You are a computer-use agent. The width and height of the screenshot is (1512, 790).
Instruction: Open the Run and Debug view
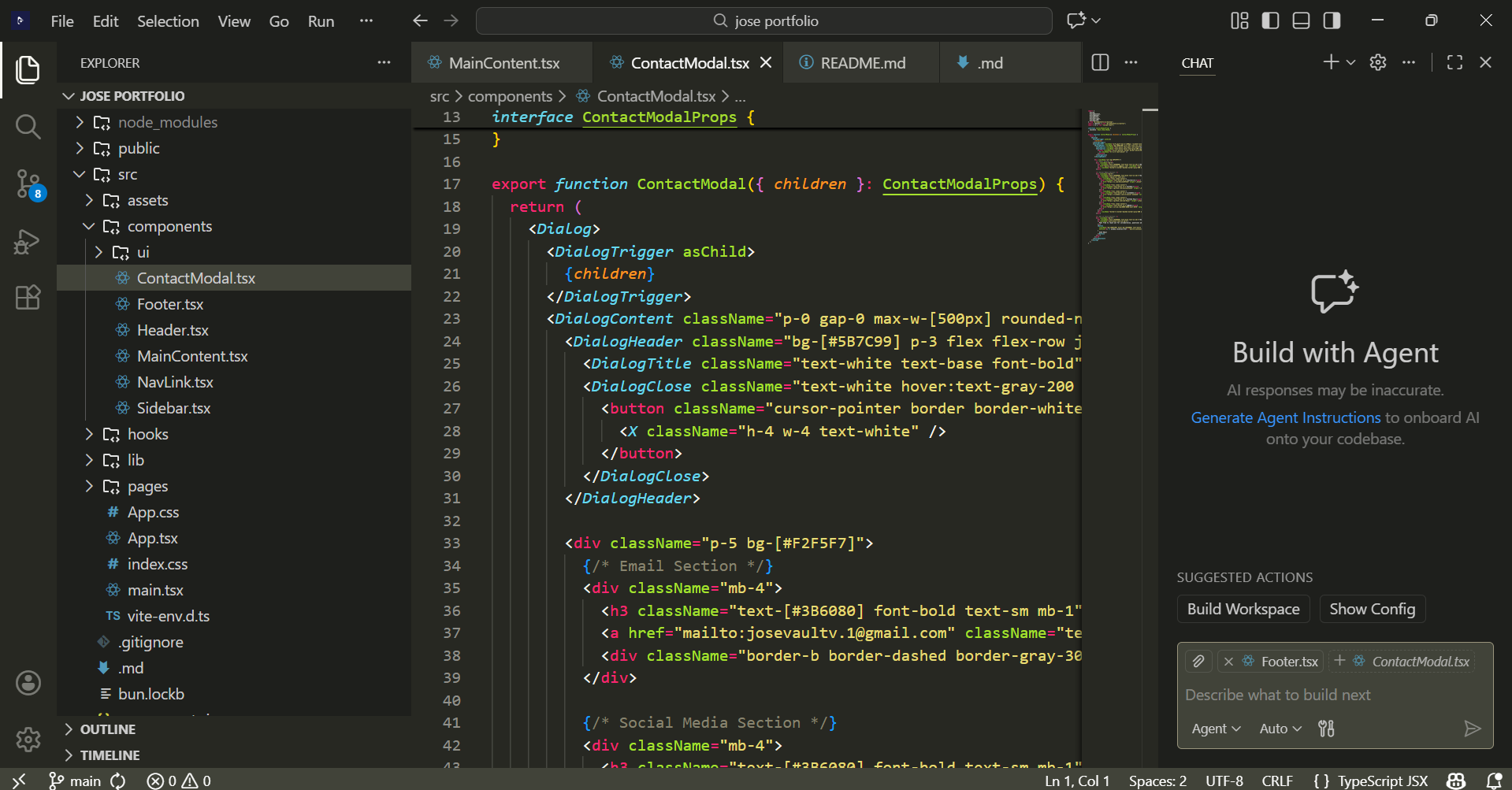(x=28, y=241)
